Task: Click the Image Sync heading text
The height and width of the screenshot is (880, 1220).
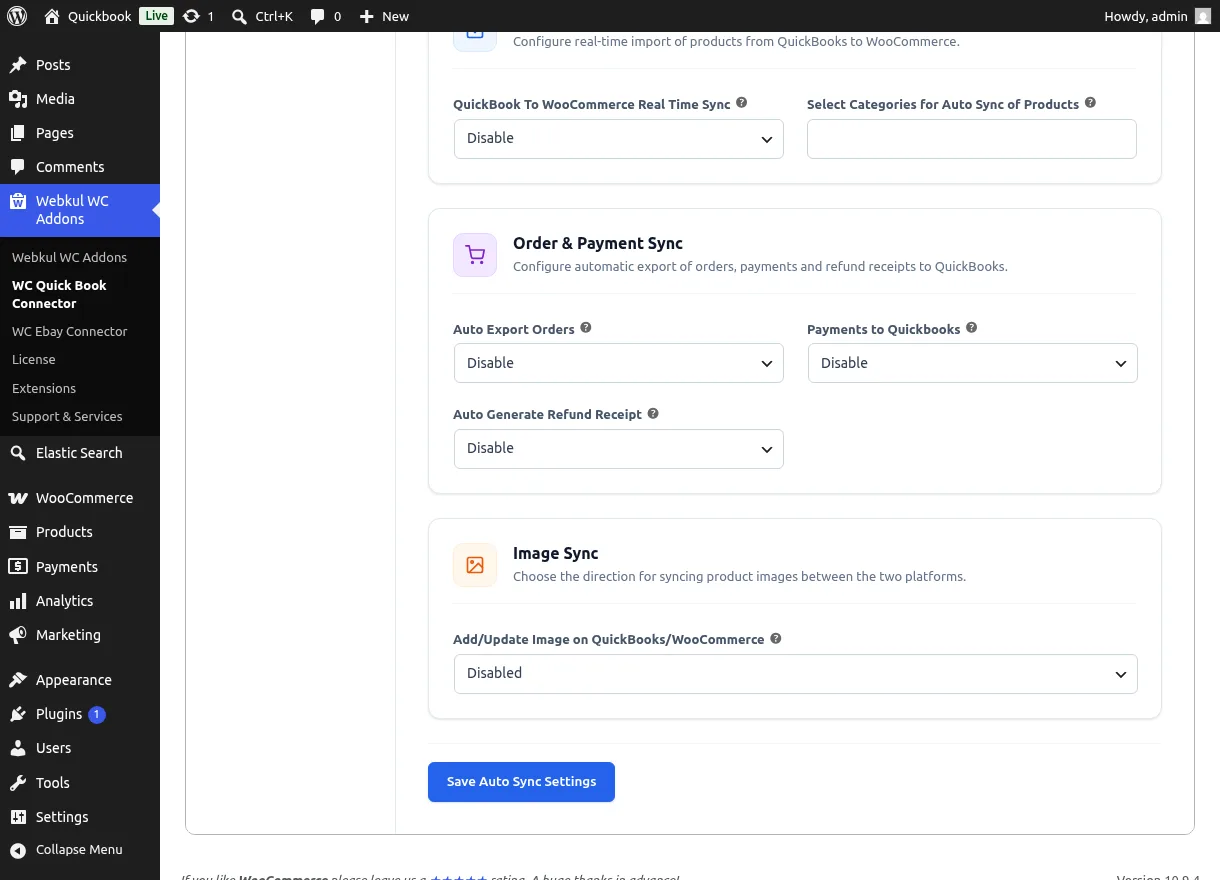Action: click(x=556, y=553)
